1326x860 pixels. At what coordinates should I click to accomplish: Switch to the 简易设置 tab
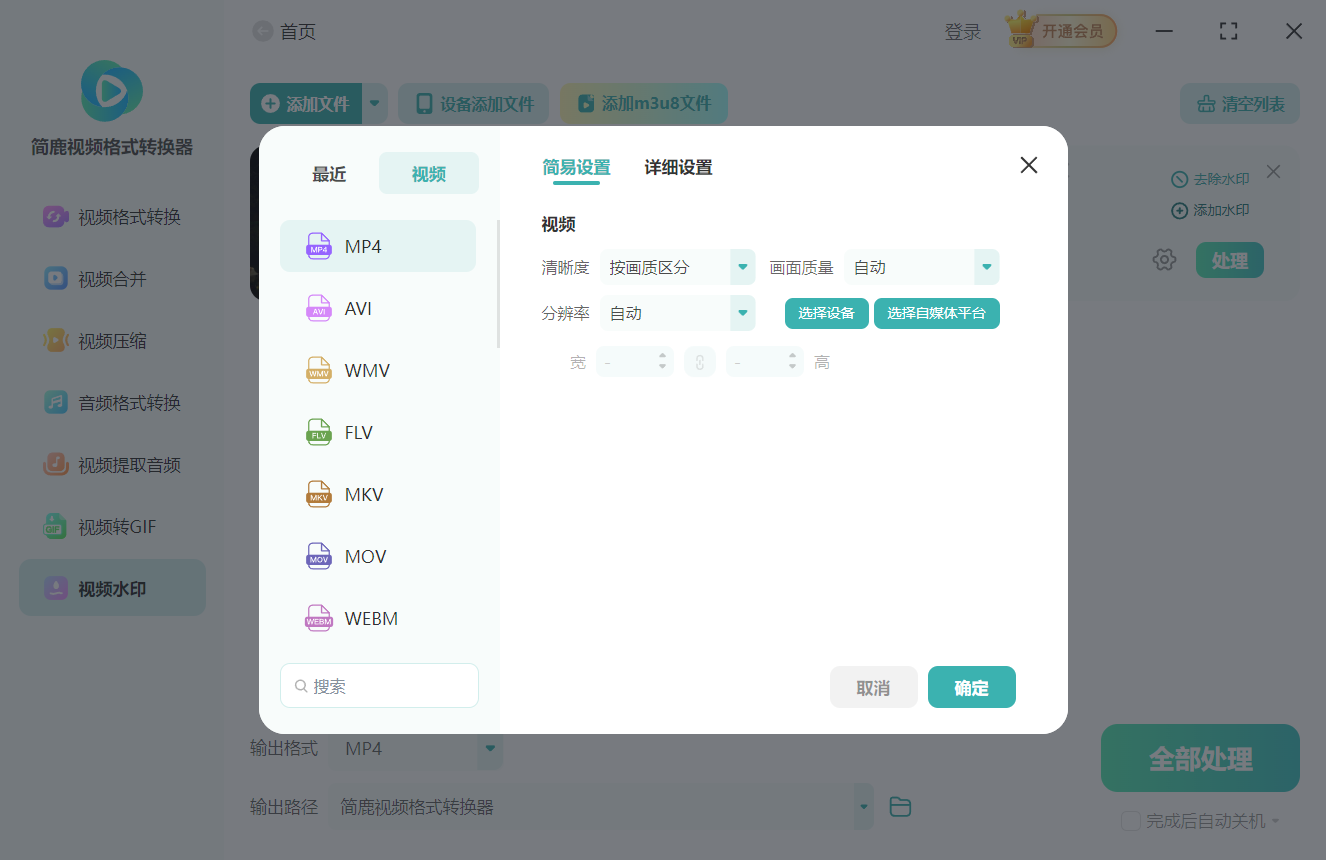tap(576, 168)
